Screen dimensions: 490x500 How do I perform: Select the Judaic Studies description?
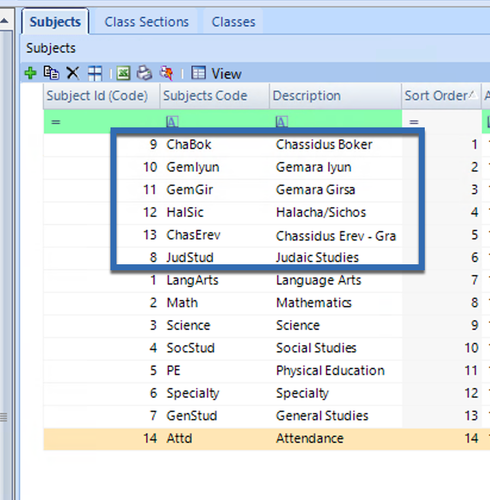[x=335, y=258]
